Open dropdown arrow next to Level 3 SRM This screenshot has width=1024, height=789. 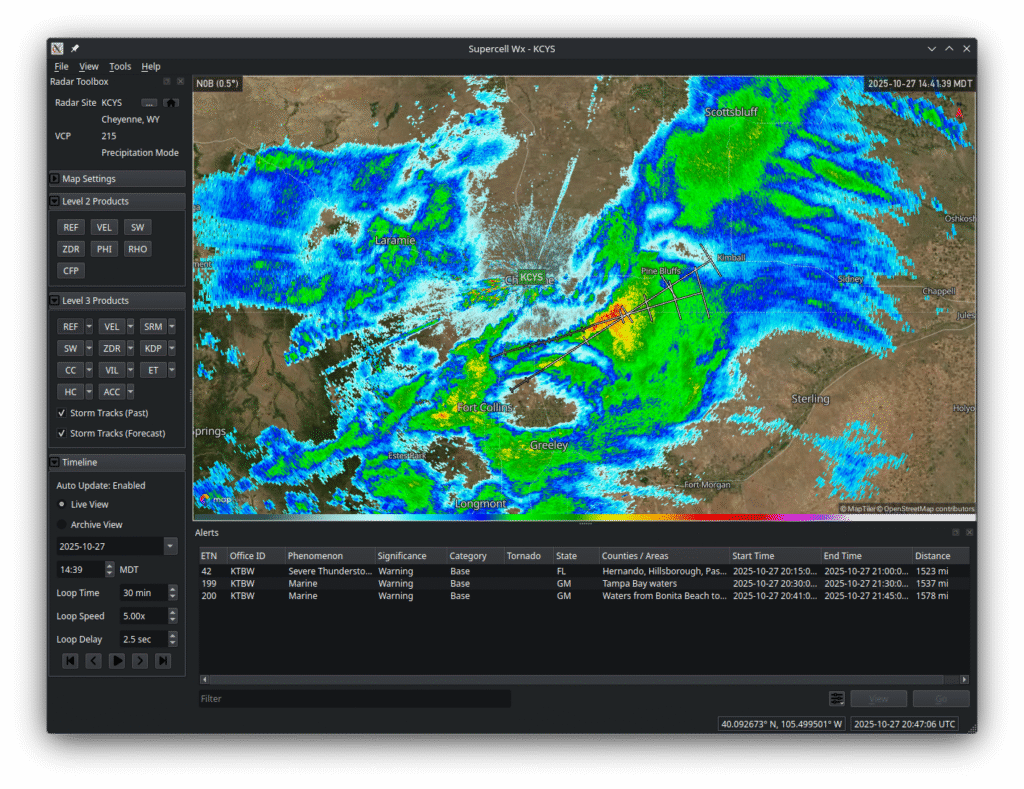point(172,326)
